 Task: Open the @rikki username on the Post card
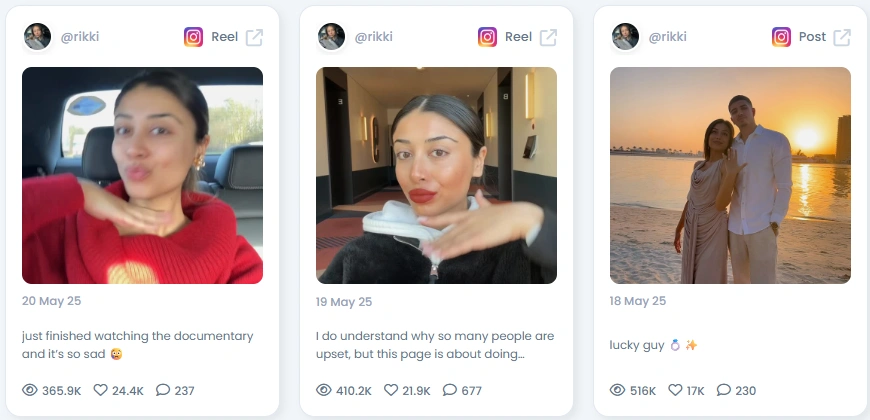point(667,37)
